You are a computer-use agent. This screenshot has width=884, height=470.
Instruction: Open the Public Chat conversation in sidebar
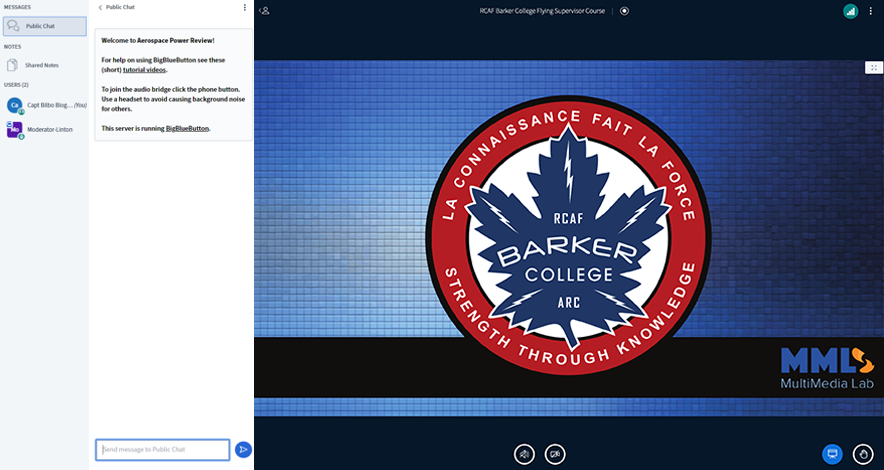[x=45, y=26]
